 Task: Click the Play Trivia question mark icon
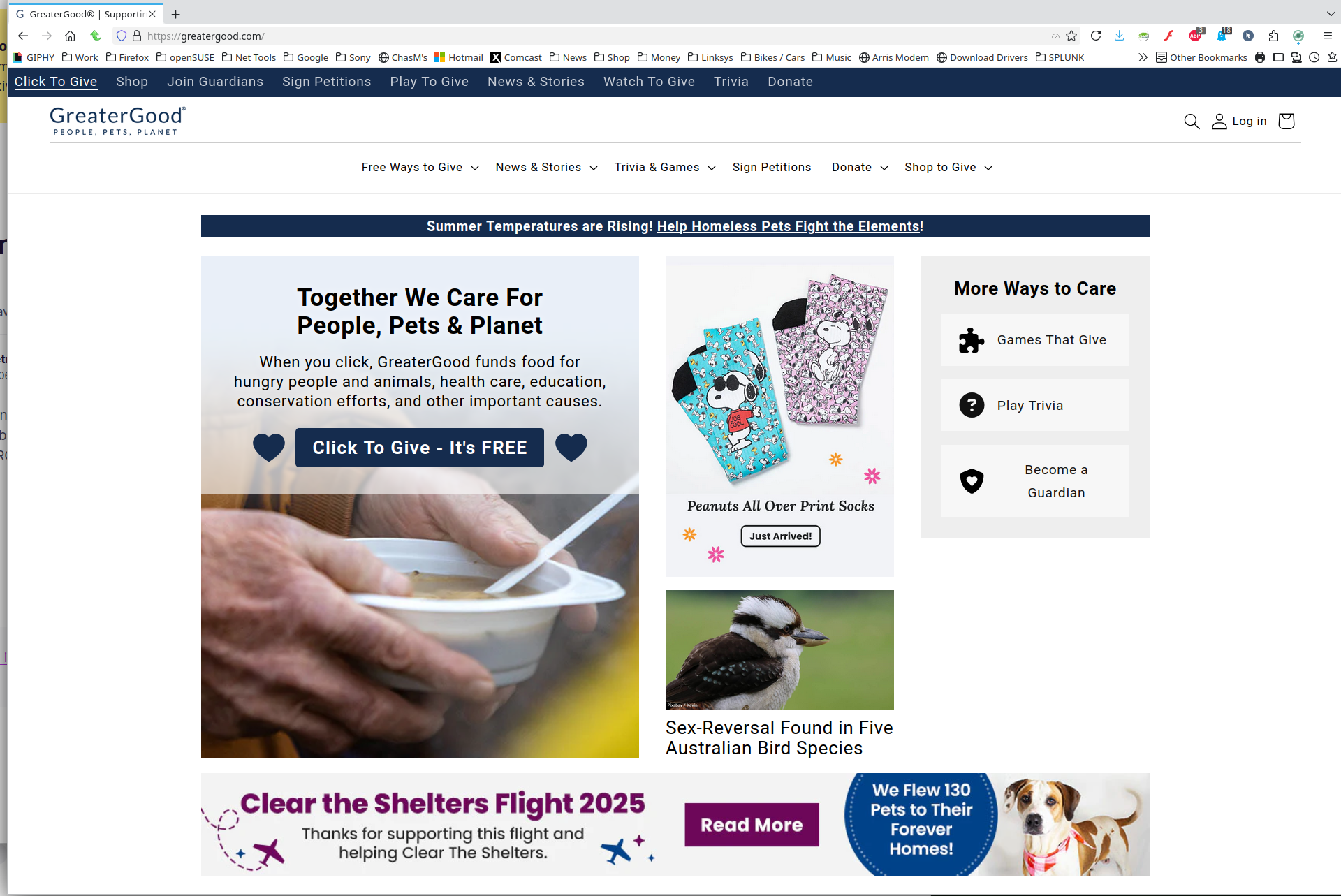tap(972, 405)
